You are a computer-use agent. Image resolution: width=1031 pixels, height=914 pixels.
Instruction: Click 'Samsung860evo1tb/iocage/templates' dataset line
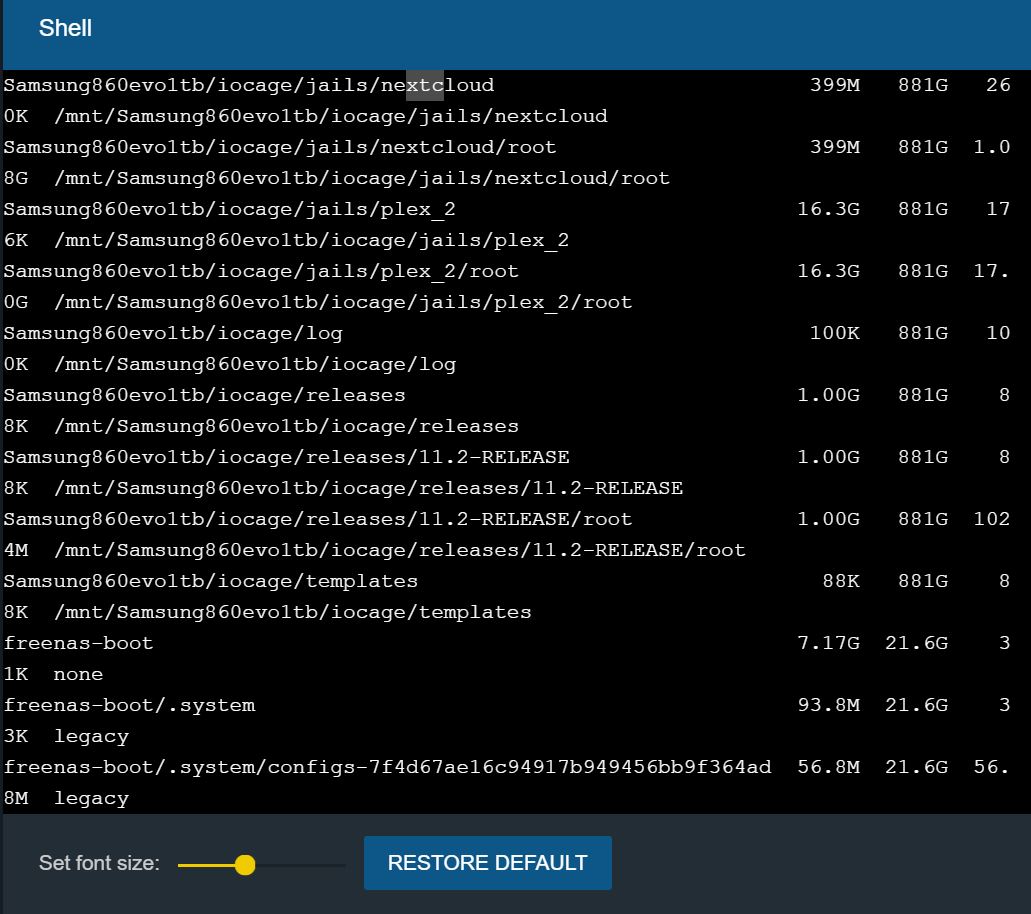[210, 581]
